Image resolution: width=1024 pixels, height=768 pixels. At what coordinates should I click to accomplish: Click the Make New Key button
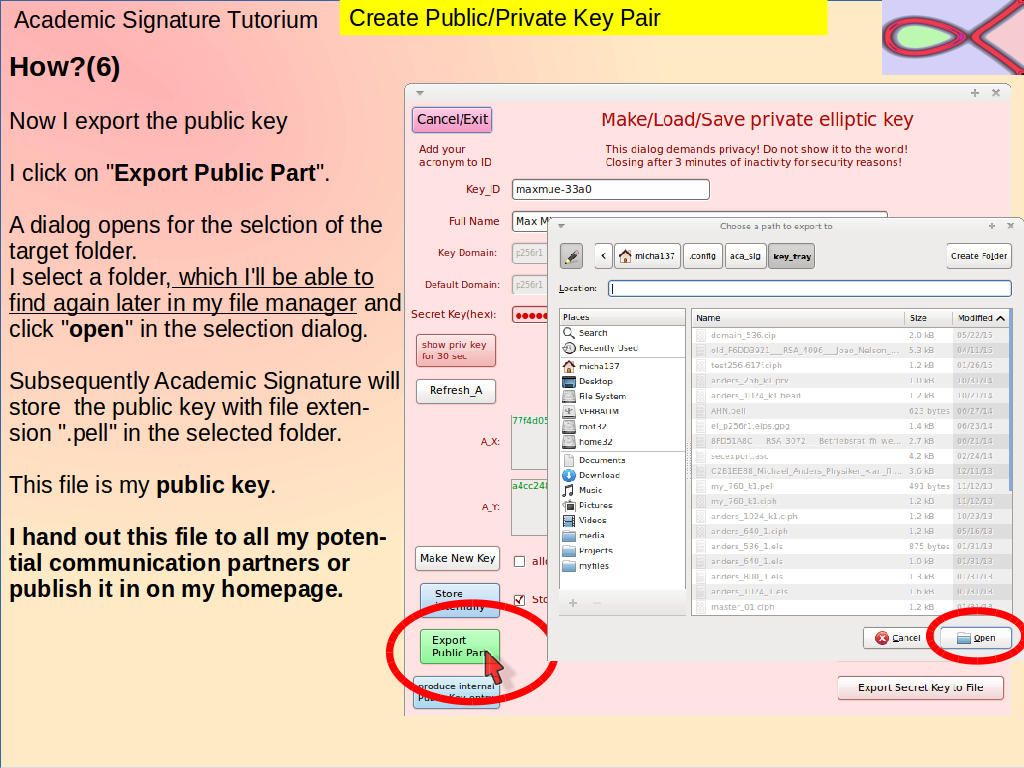point(457,558)
